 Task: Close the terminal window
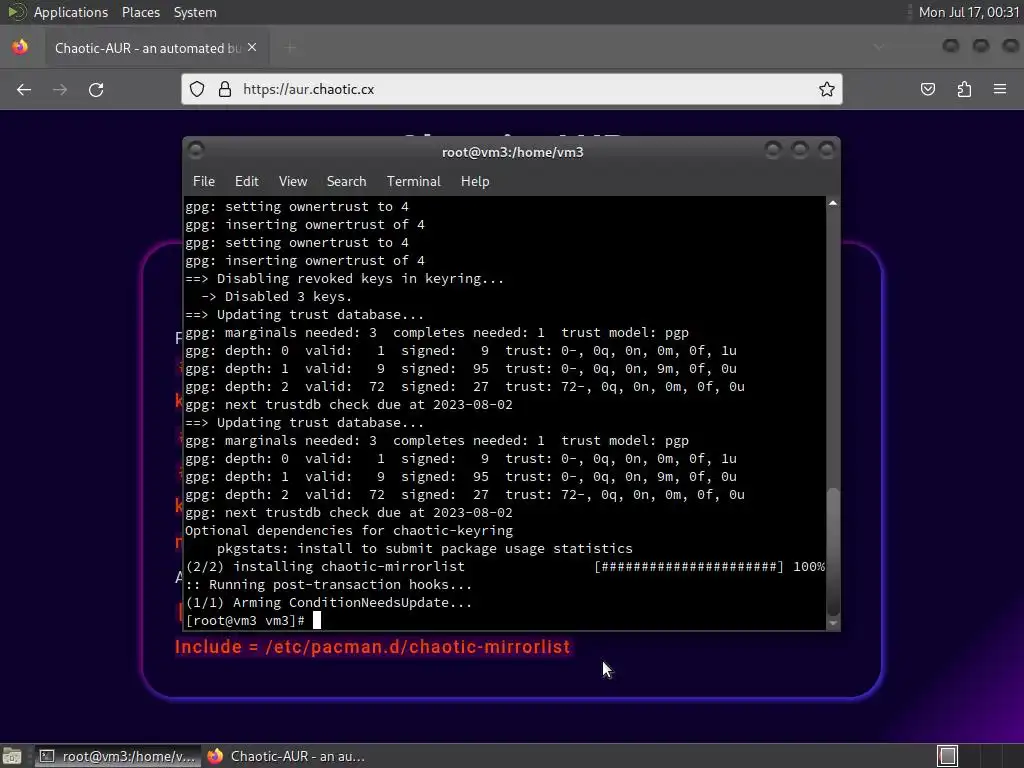tap(826, 151)
